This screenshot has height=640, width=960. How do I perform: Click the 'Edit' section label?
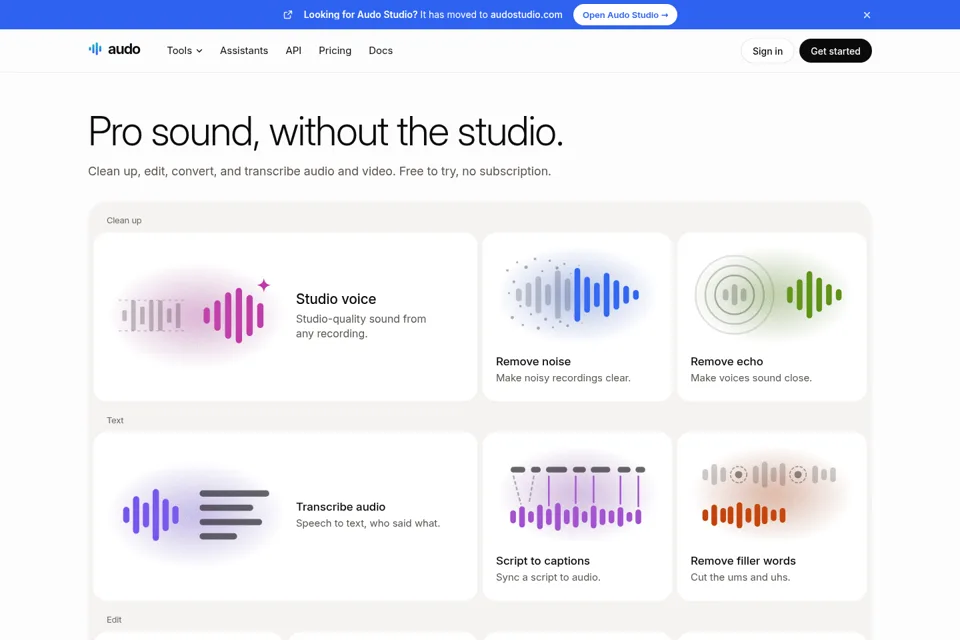coord(114,620)
